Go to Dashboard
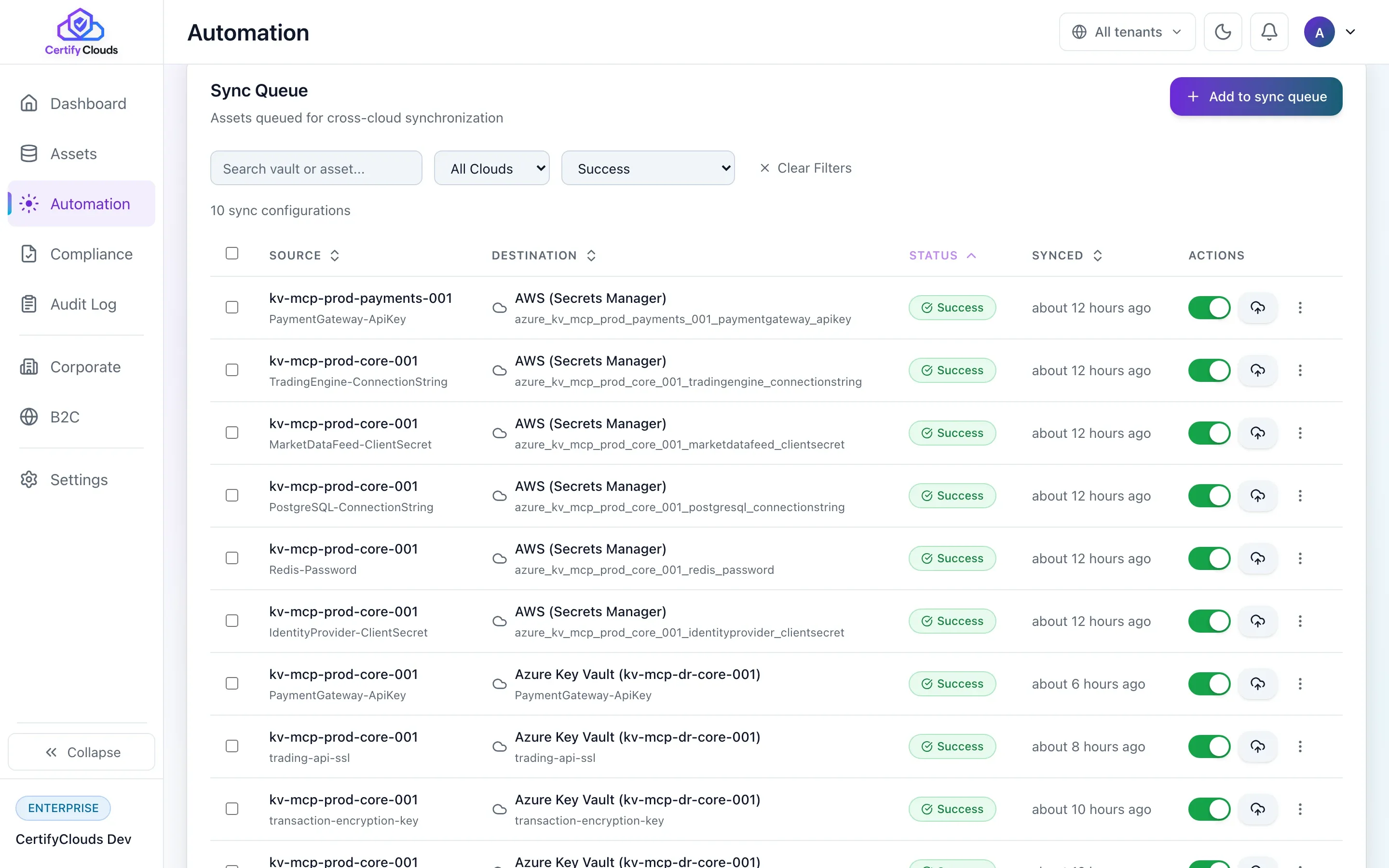The image size is (1389, 868). 82,103
